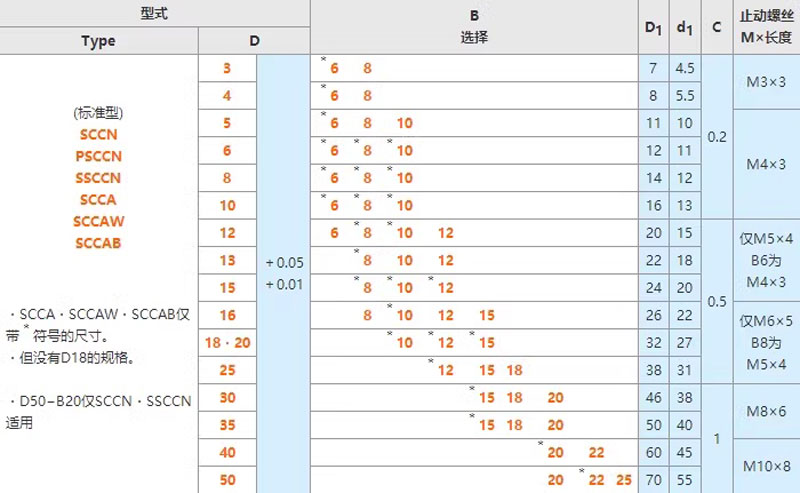The height and width of the screenshot is (493, 800).
Task: Choose D value 13
Action: coord(227,260)
